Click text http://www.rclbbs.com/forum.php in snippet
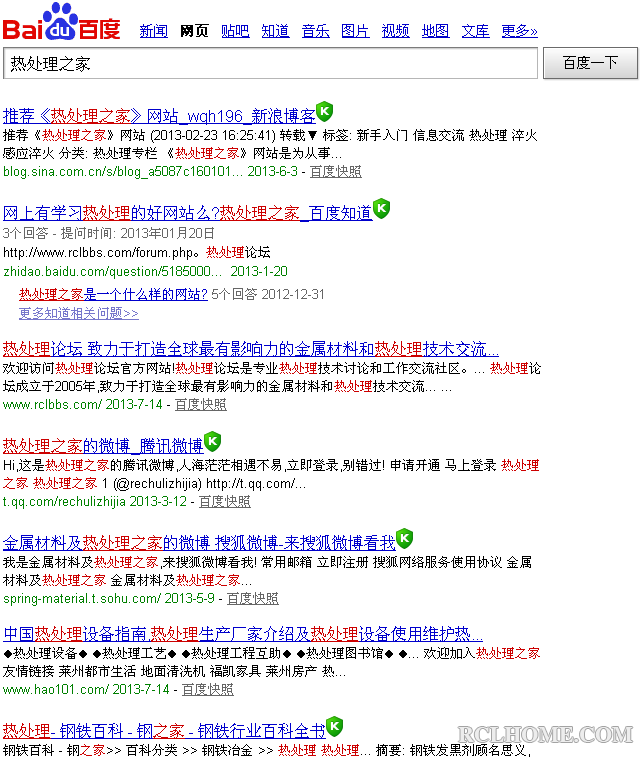The image size is (641, 759). tap(98, 252)
